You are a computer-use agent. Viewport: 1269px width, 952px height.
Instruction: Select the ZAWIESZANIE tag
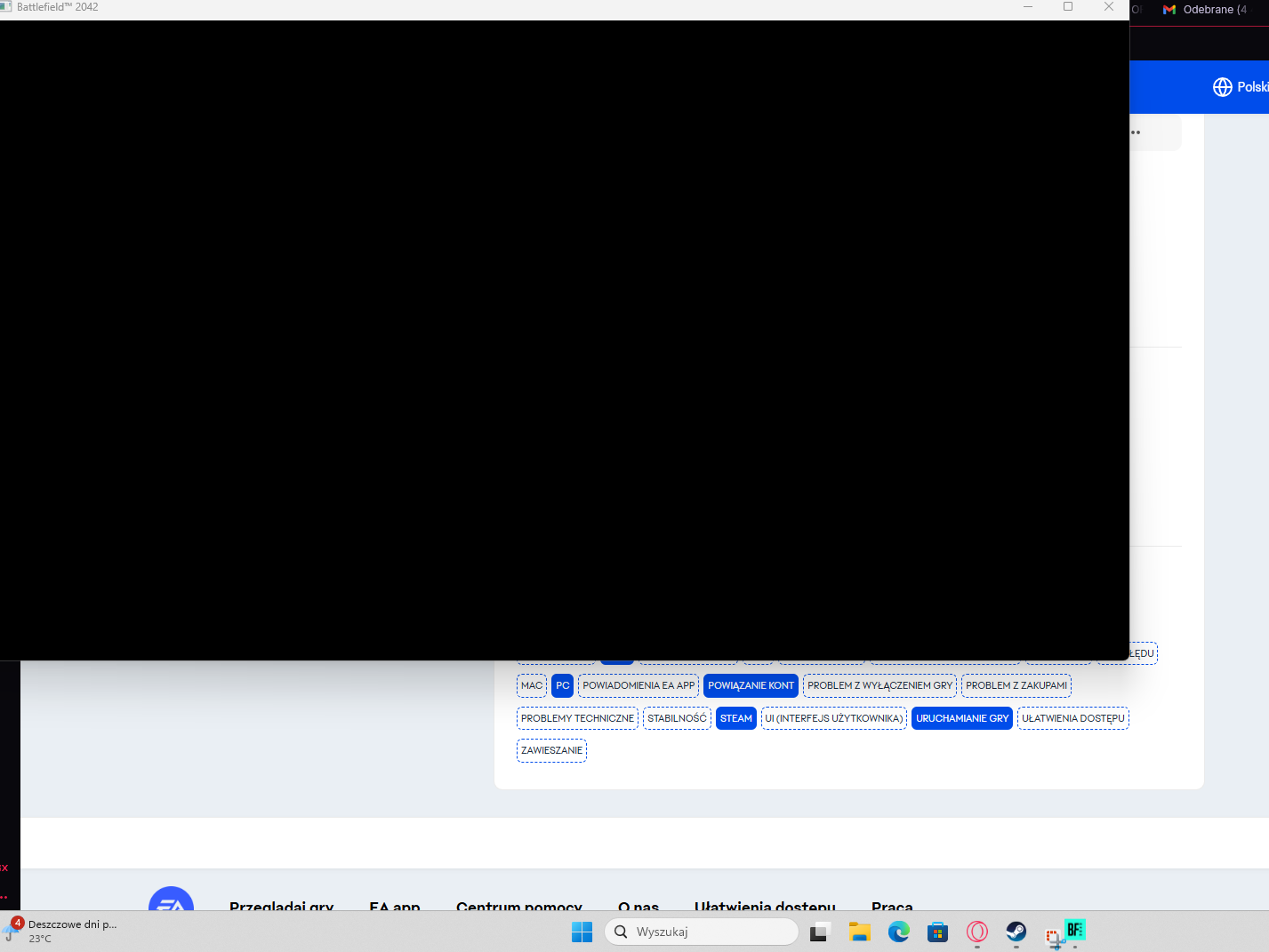[551, 750]
